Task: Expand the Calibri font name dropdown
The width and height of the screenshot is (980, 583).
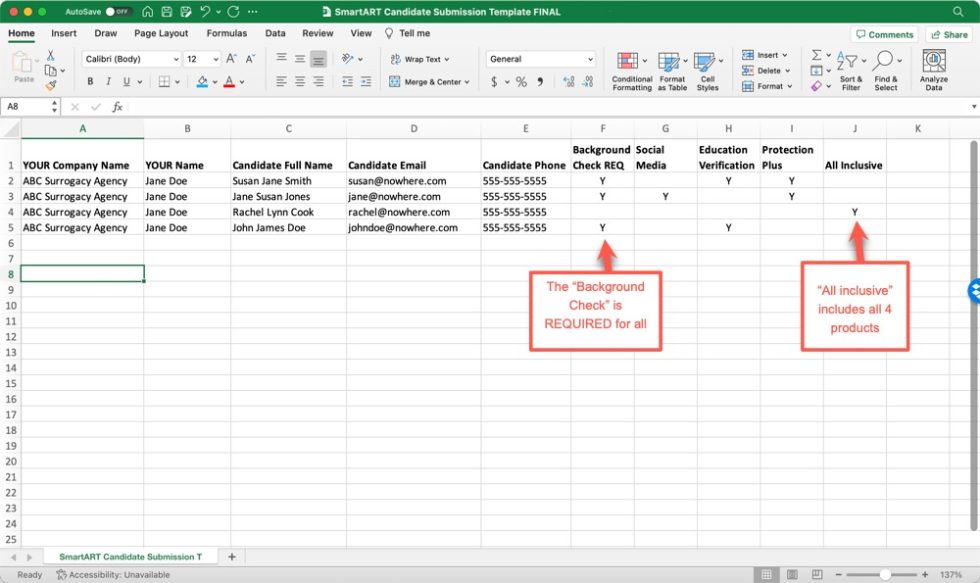Action: point(176,59)
